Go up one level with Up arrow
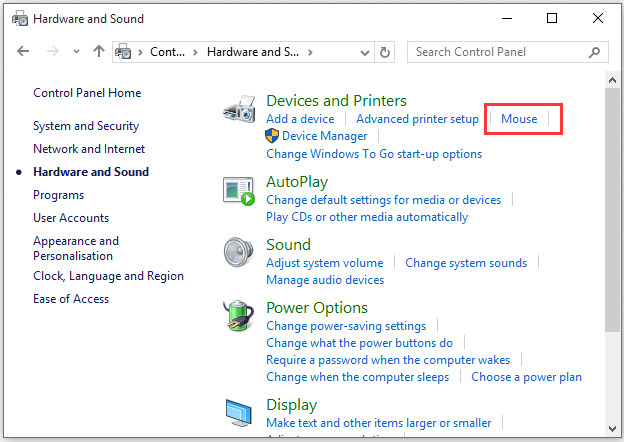 click(x=99, y=51)
